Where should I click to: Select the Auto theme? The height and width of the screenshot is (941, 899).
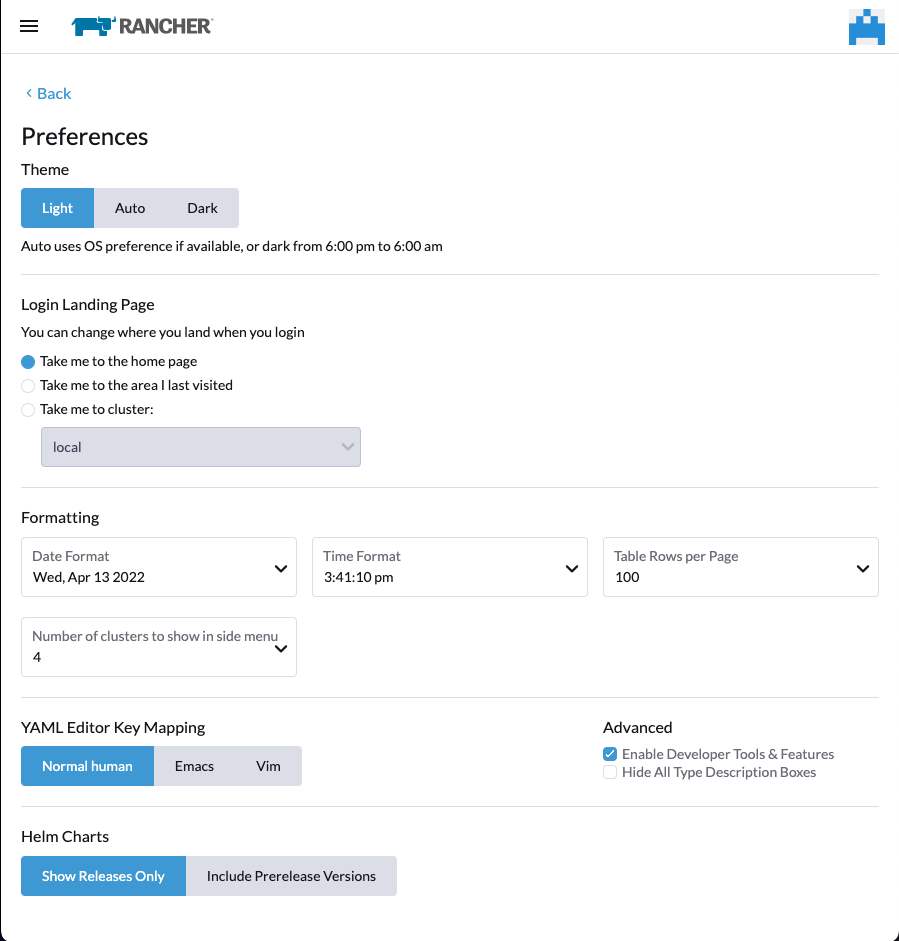(x=130, y=208)
